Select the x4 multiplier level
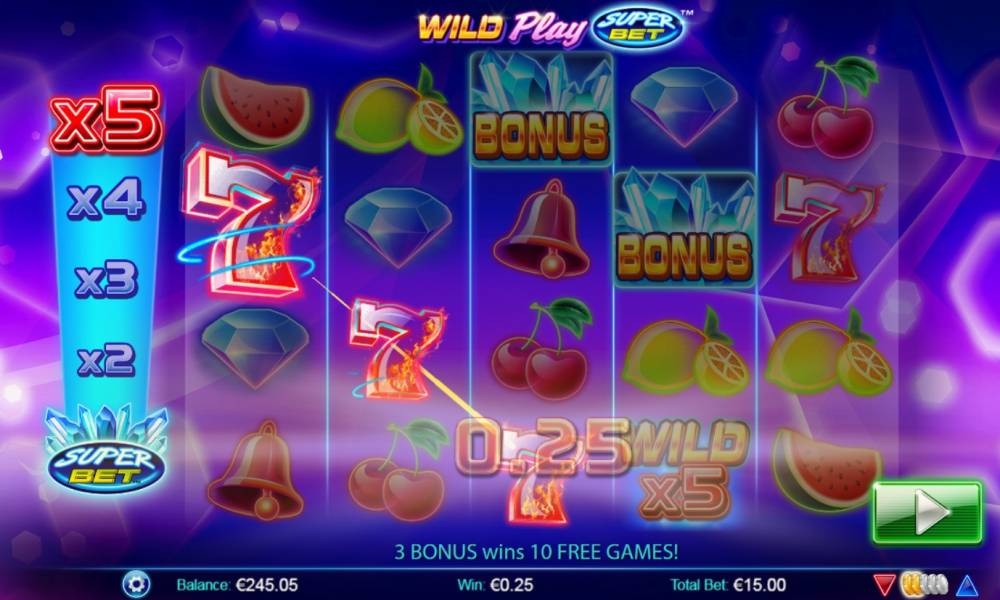 tap(106, 198)
